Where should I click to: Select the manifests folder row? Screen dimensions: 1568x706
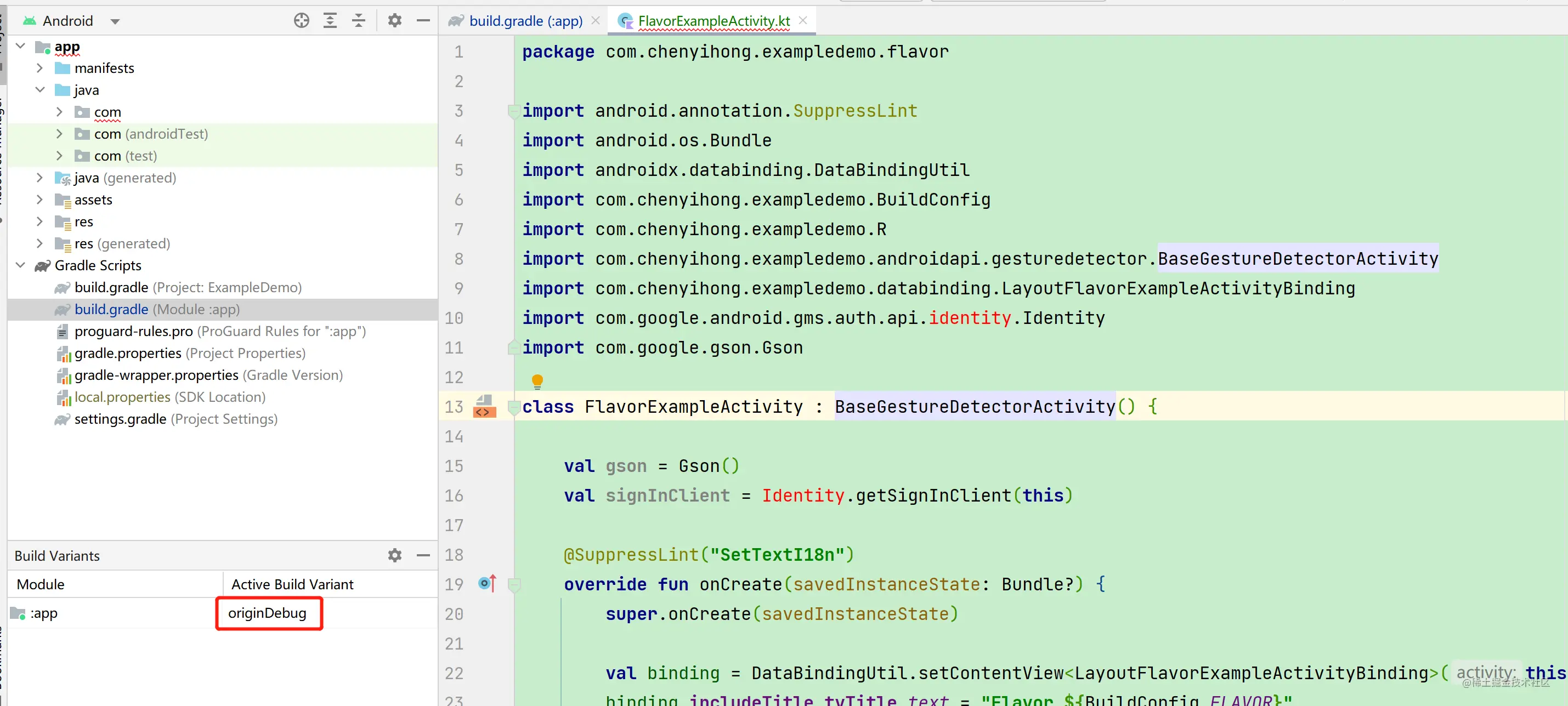click(x=222, y=68)
